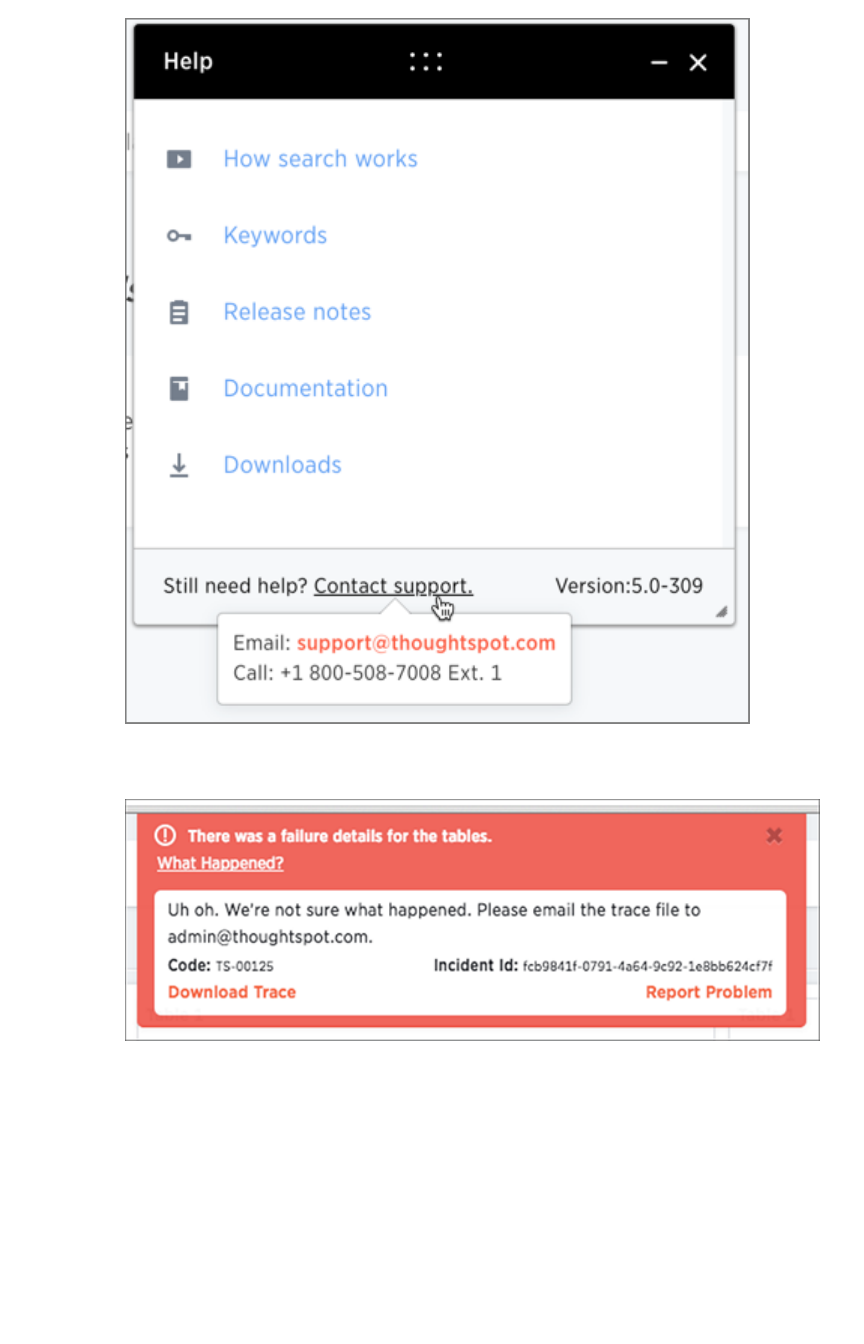The height and width of the screenshot is (1344, 864).
Task: Open the How search works link
Action: click(x=320, y=159)
